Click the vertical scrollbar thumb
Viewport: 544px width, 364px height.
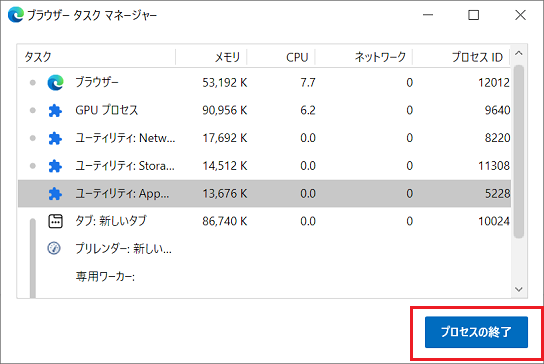point(519,152)
